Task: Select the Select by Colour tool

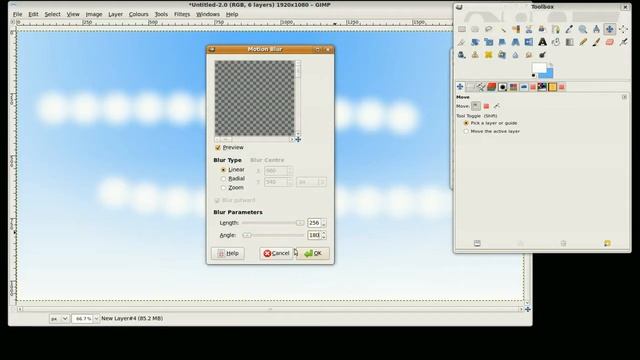Action: [x=516, y=29]
